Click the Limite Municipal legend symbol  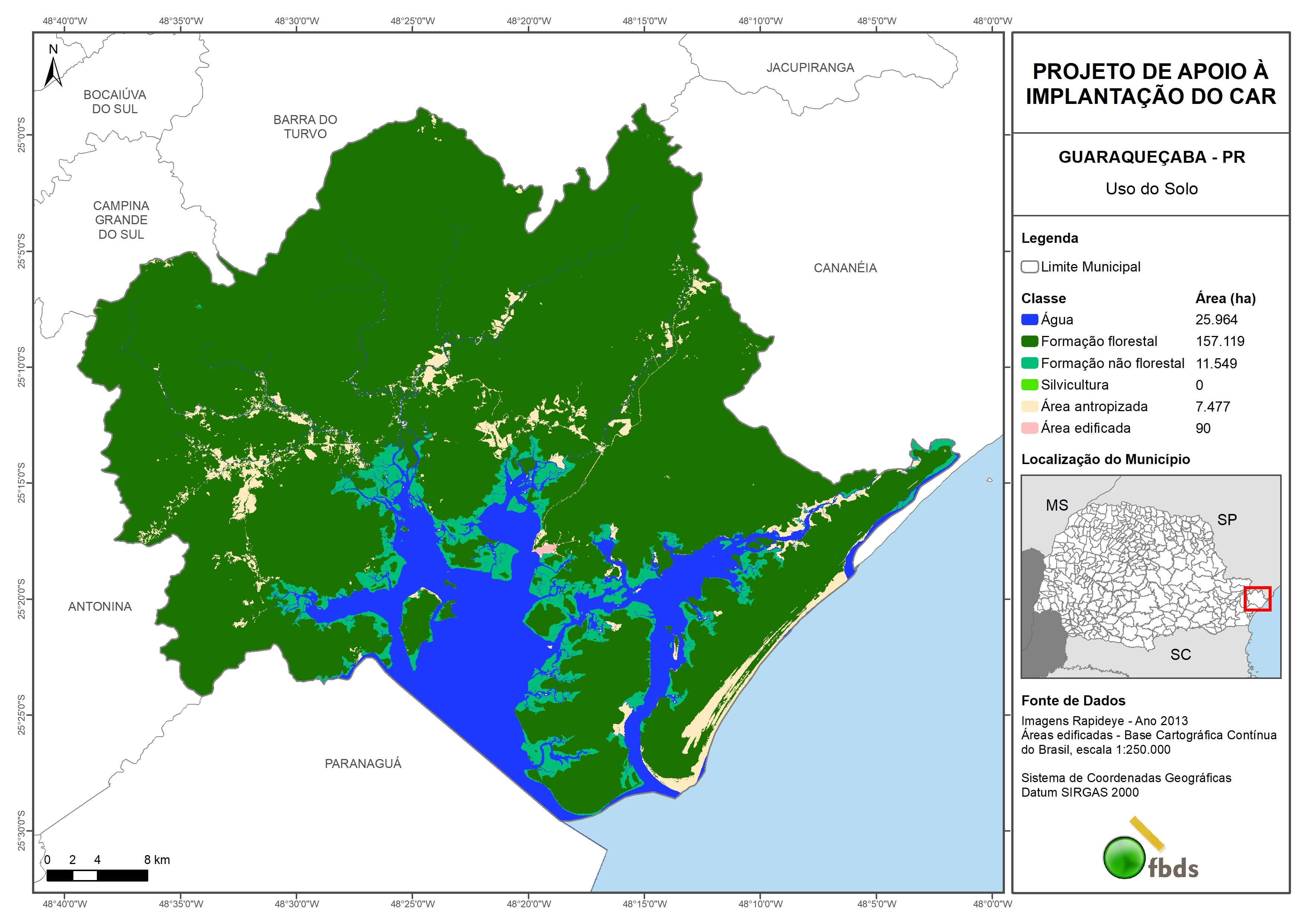click(1029, 266)
